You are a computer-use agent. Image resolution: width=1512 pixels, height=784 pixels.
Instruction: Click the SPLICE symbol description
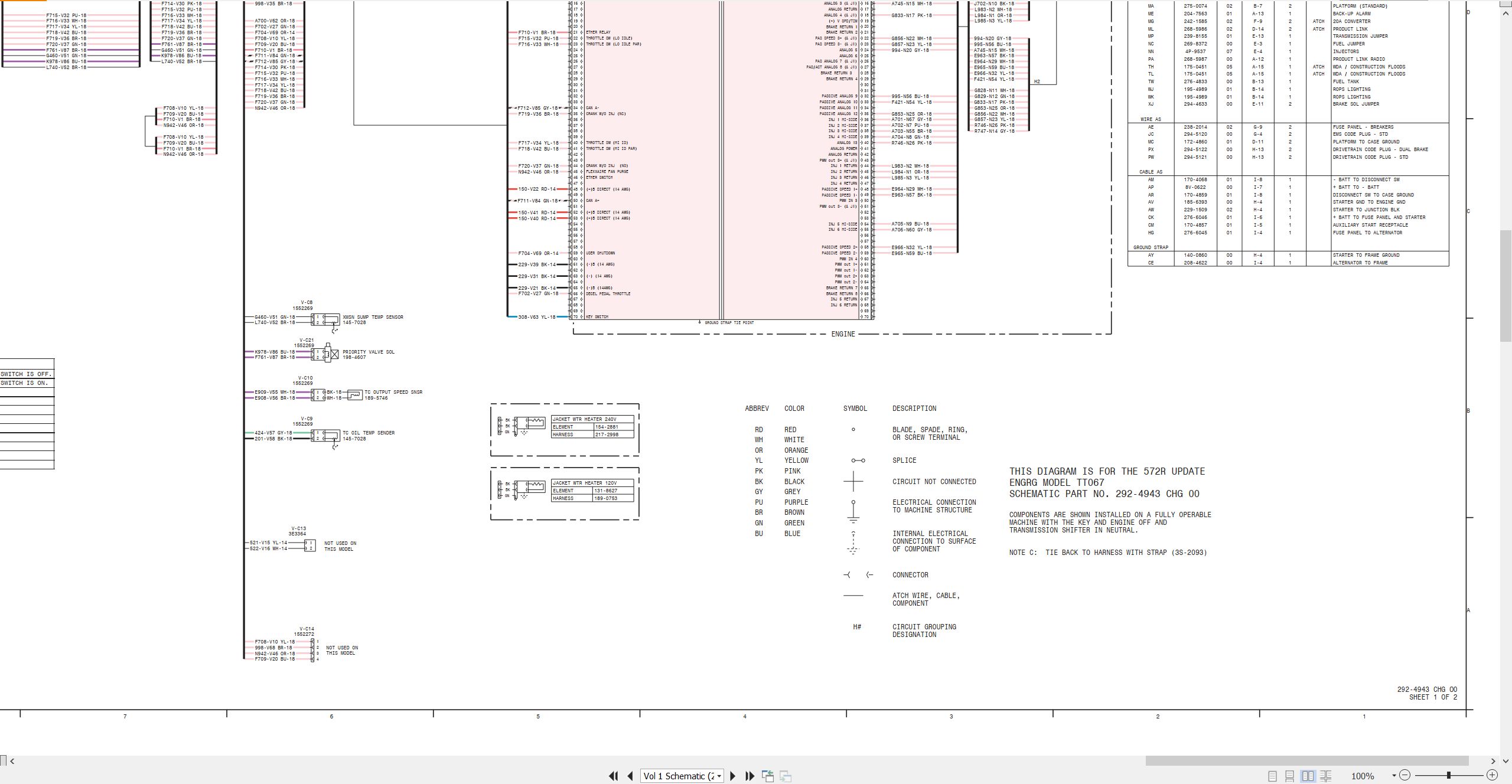pos(904,460)
